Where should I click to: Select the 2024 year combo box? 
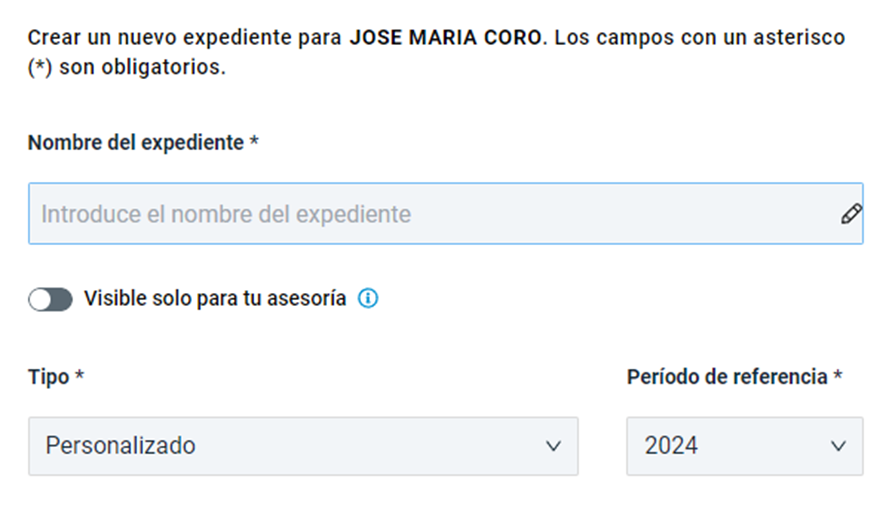(745, 446)
